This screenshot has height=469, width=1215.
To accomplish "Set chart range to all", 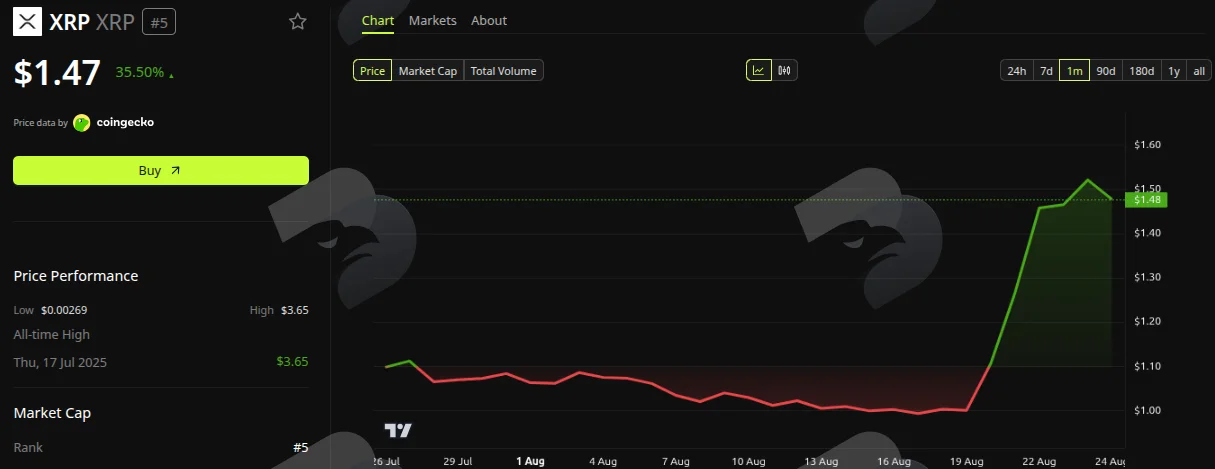I will click(x=1199, y=71).
